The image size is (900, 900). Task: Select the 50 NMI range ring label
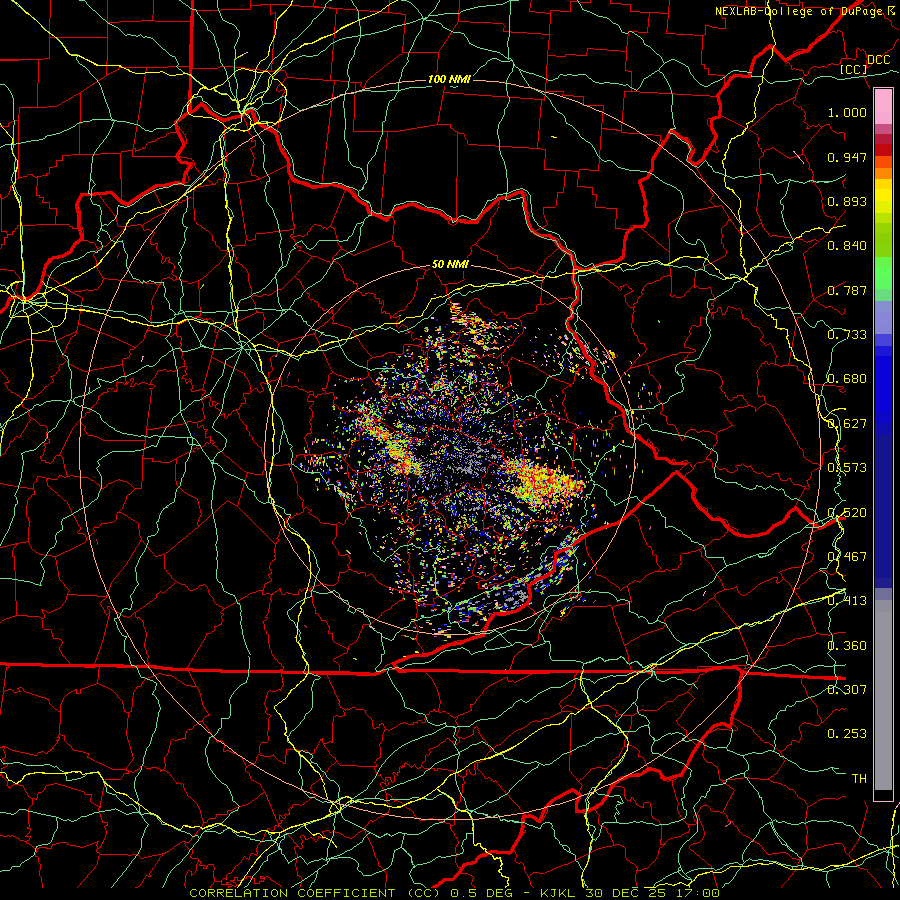coord(450,265)
